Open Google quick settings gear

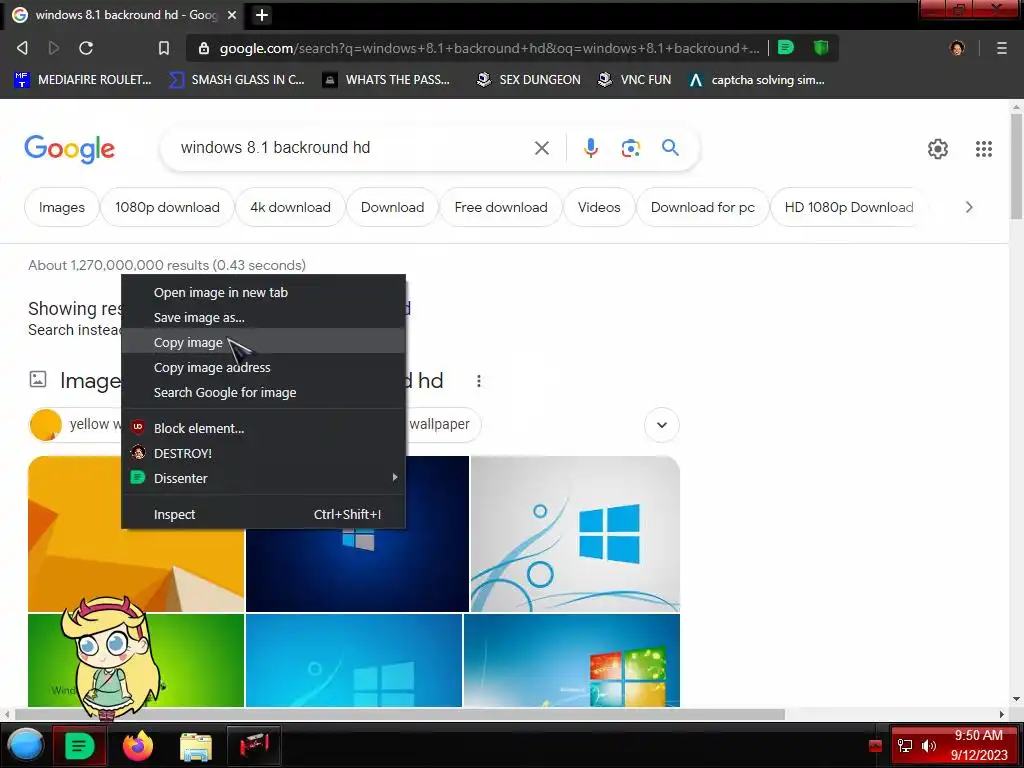click(938, 149)
